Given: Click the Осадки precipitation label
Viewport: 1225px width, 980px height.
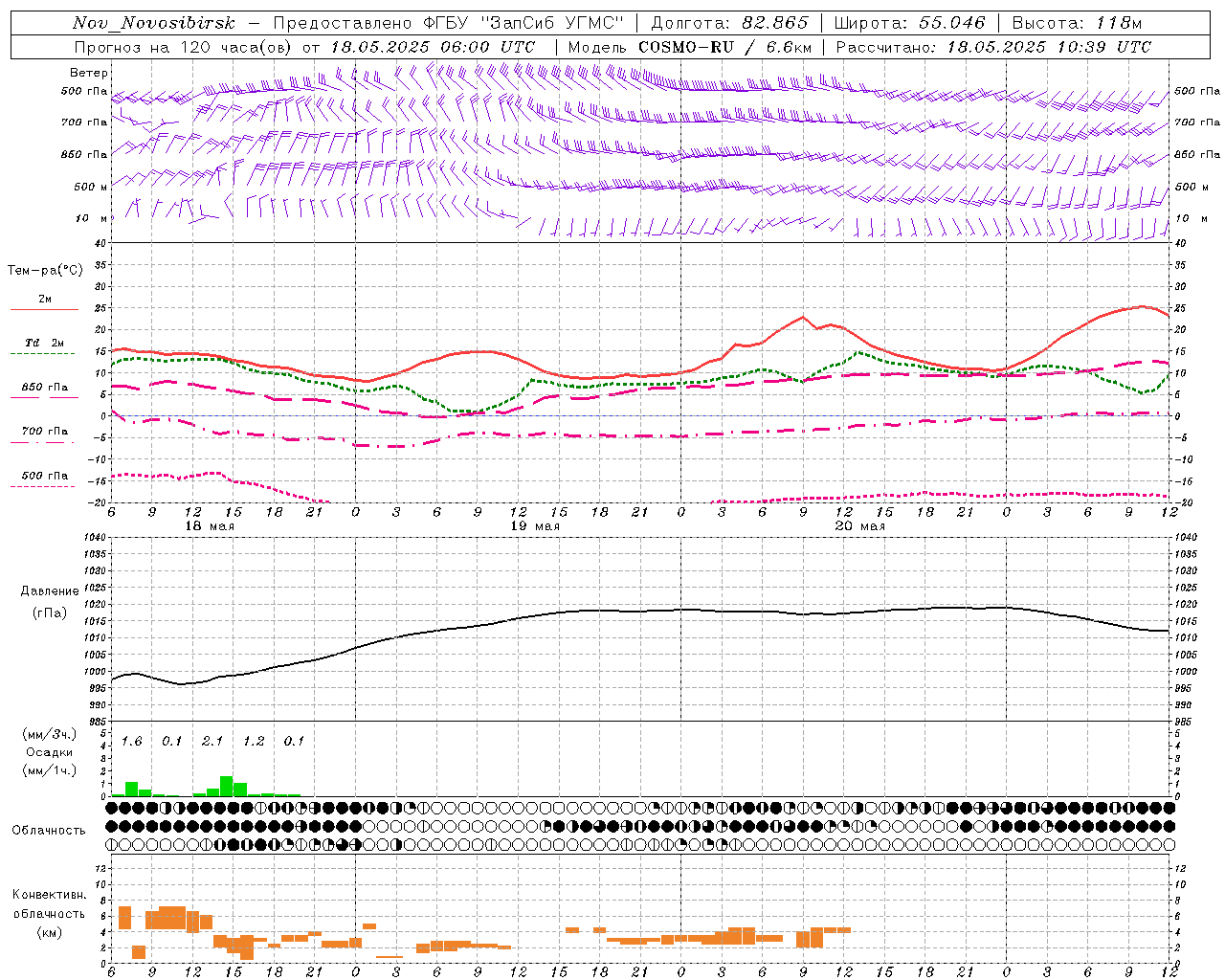Looking at the screenshot, I should click(x=49, y=752).
